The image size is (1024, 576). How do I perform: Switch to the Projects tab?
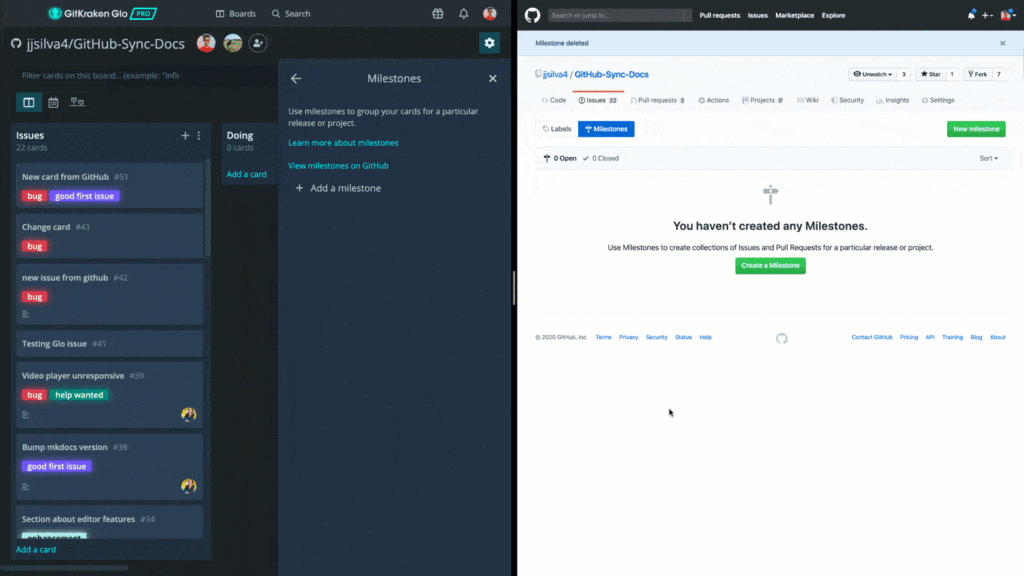pyautogui.click(x=762, y=101)
